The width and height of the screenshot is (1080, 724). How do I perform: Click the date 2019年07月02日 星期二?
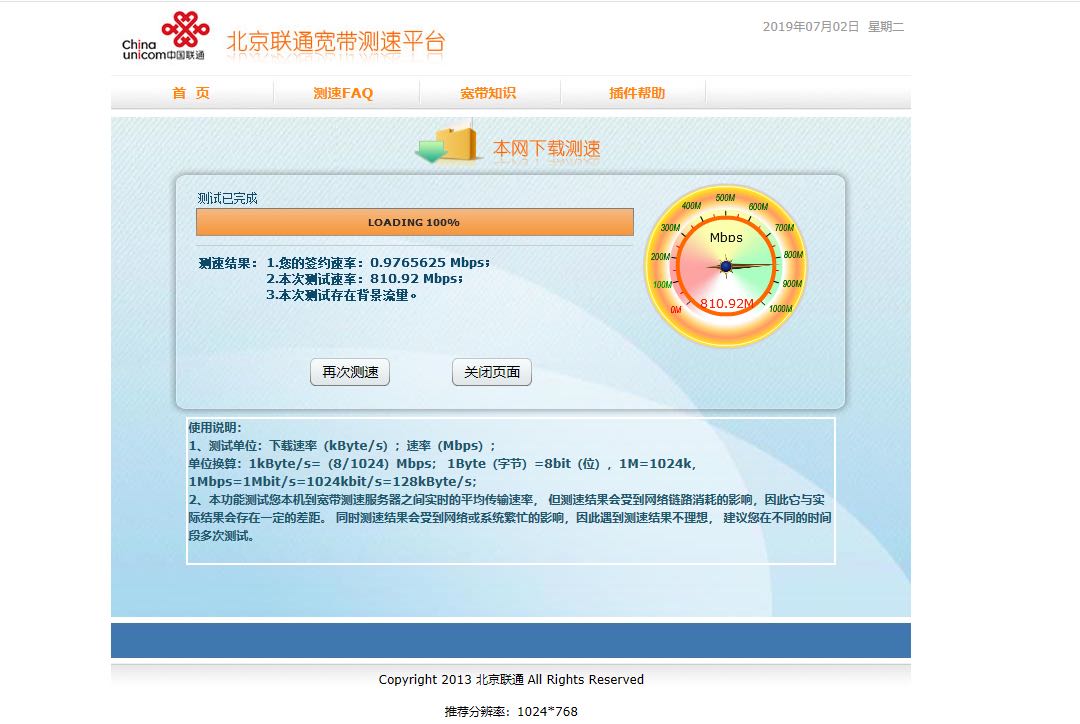click(833, 27)
